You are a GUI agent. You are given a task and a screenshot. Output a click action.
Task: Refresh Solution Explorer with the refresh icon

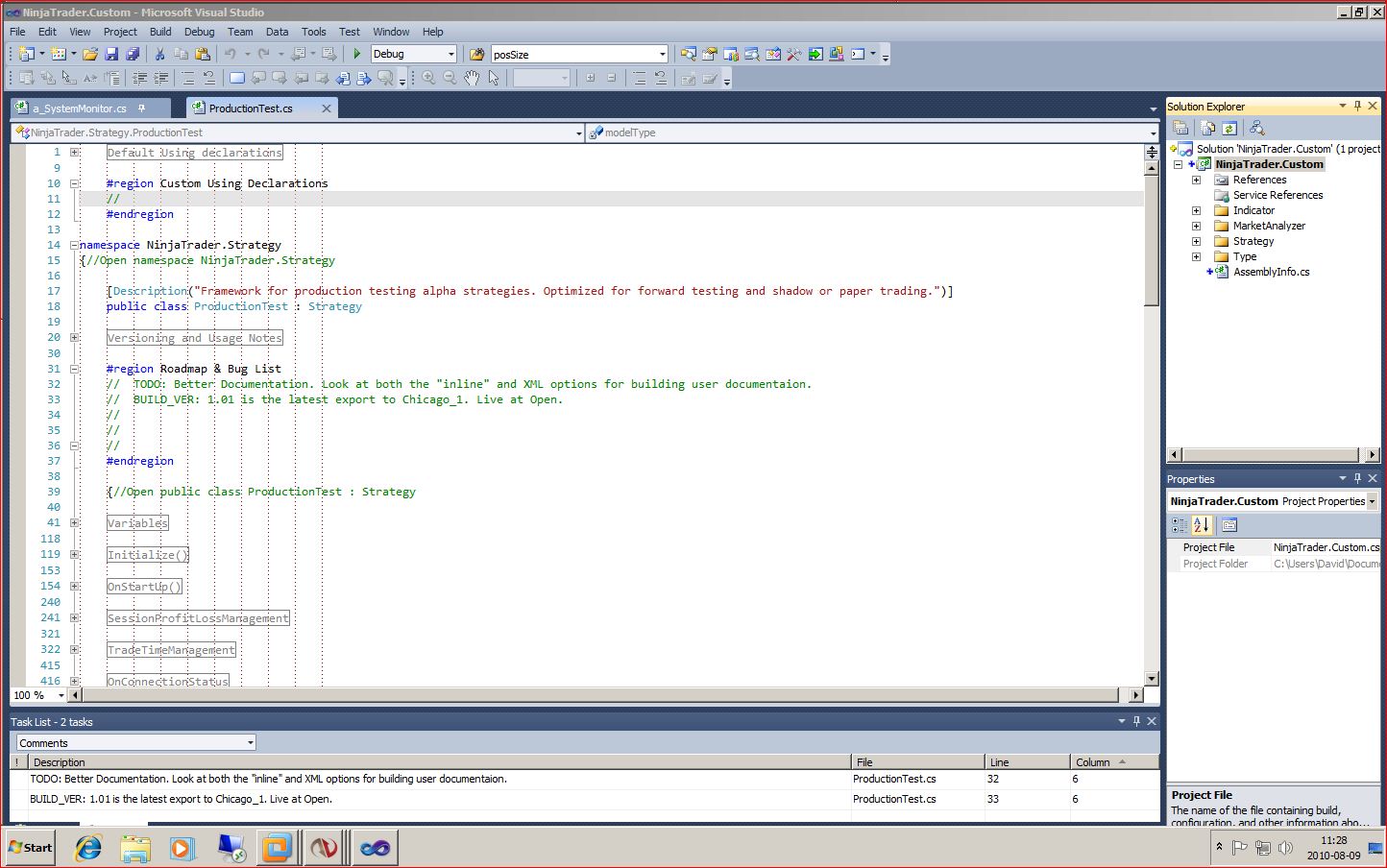1229,128
